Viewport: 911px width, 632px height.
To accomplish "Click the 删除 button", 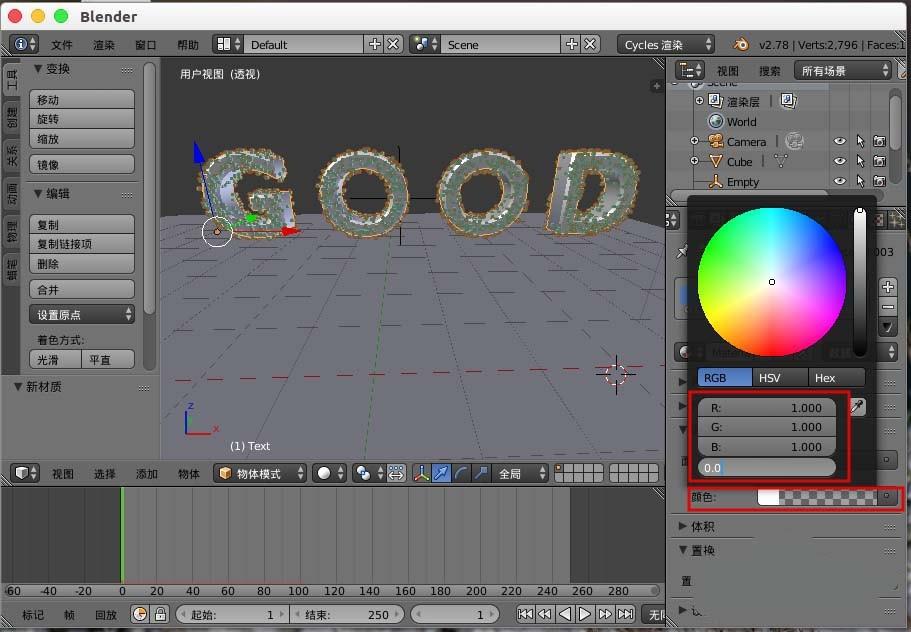I will tap(82, 264).
